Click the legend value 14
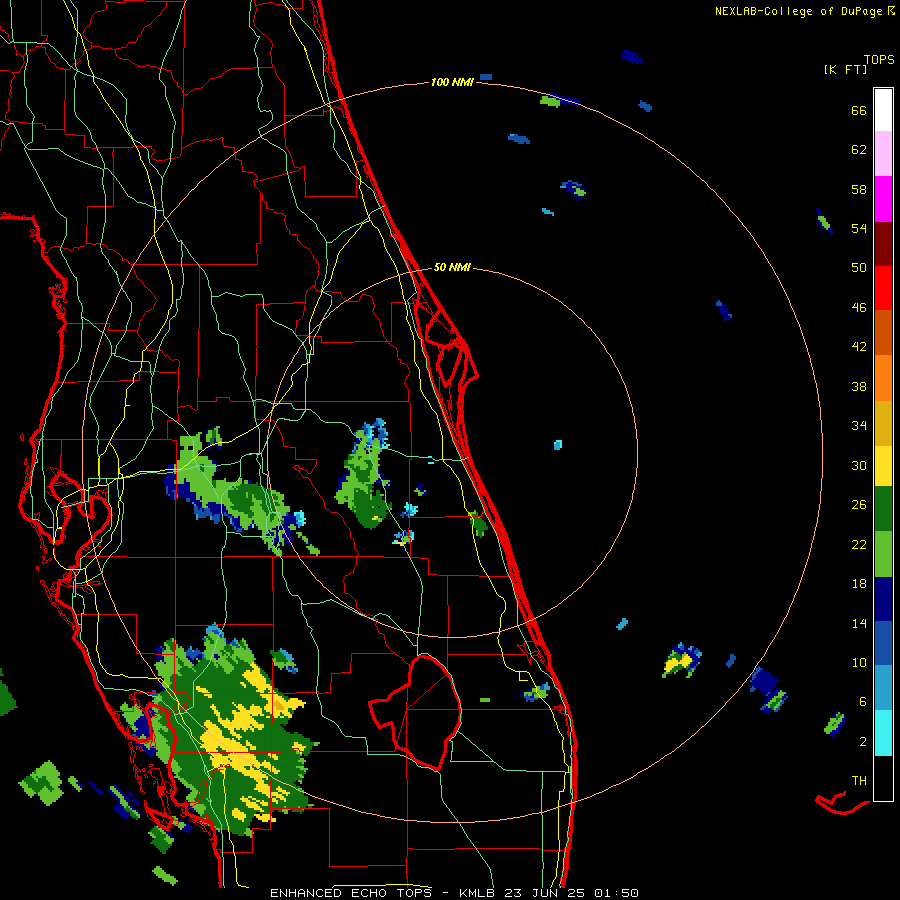 click(859, 623)
